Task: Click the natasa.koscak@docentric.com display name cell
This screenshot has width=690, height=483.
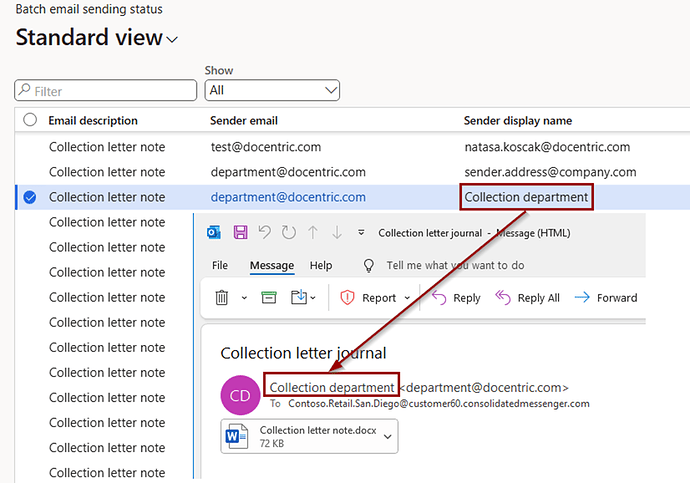Action: click(547, 147)
